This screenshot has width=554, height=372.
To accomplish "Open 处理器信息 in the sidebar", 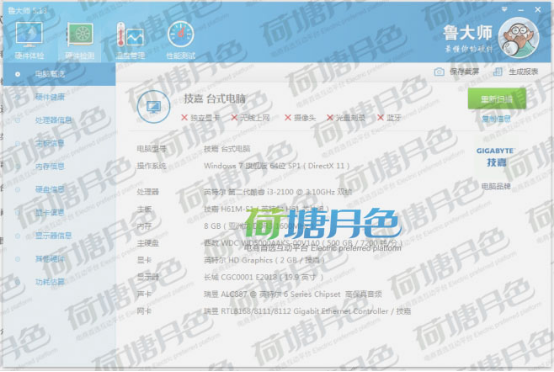I will coord(53,120).
